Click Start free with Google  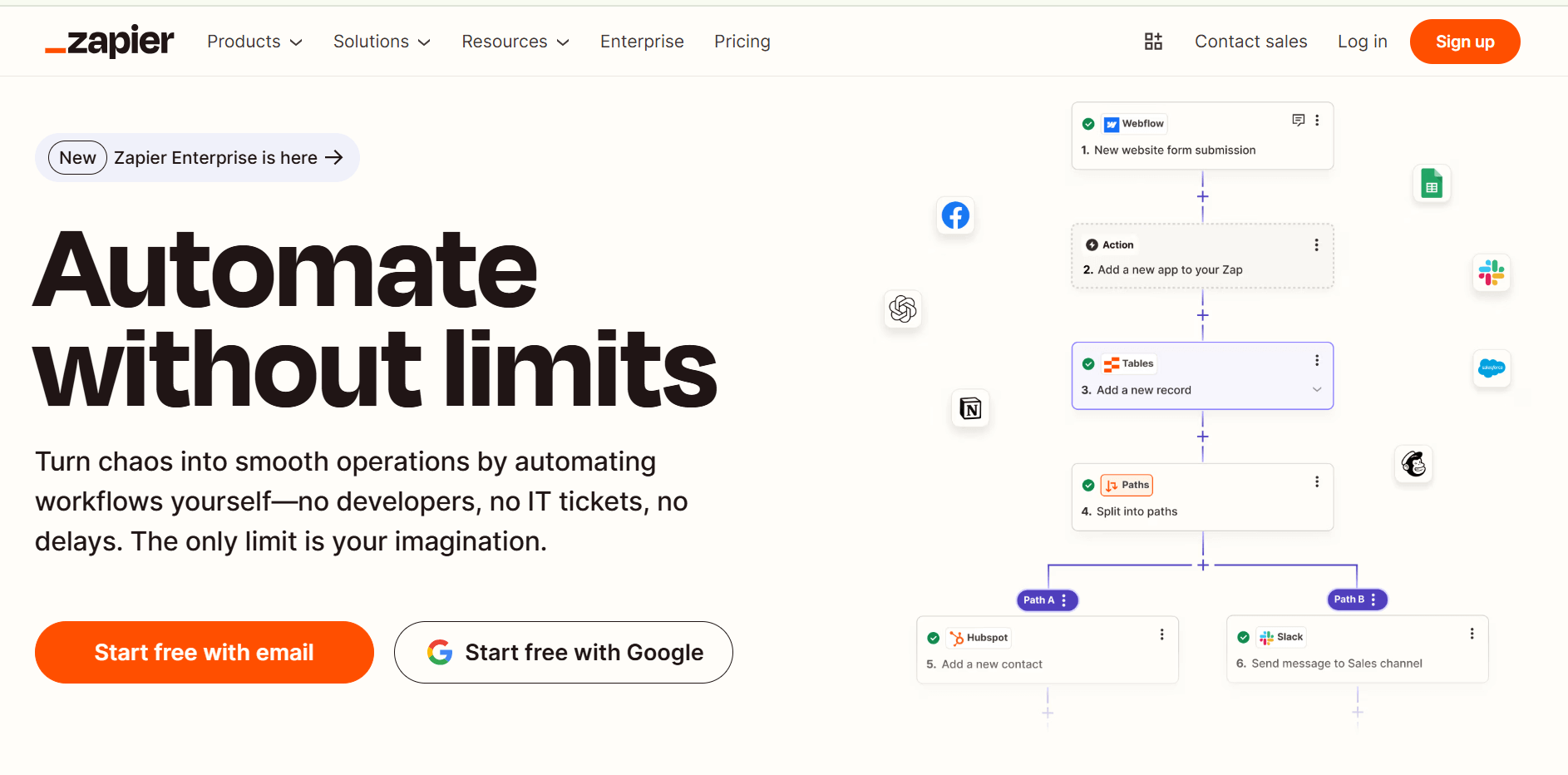point(564,653)
